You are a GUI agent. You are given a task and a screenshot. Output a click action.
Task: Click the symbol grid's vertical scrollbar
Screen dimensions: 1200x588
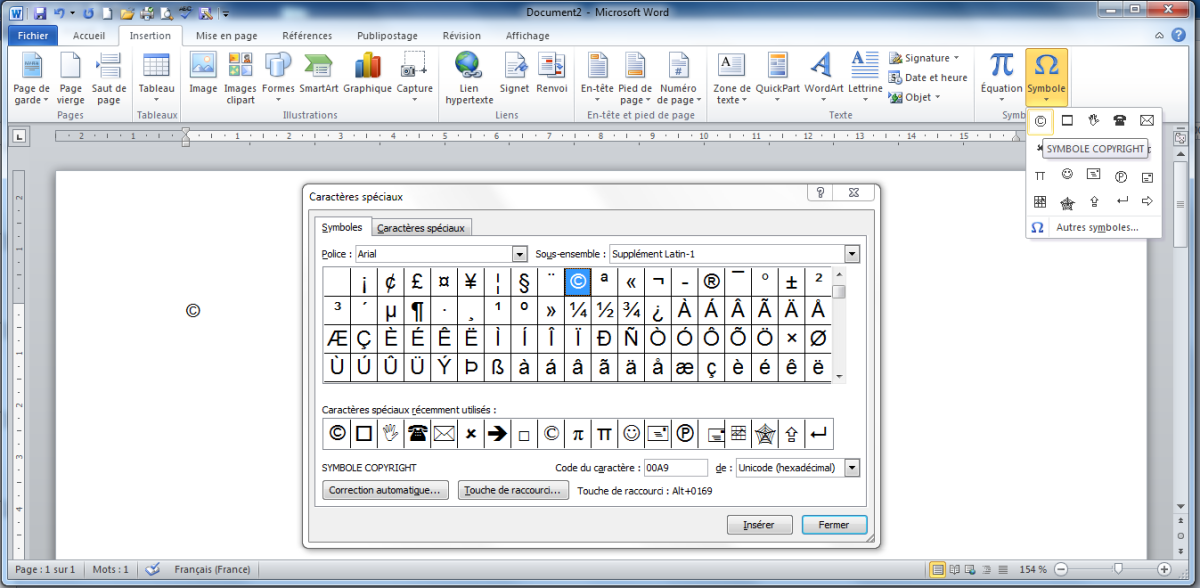click(840, 325)
